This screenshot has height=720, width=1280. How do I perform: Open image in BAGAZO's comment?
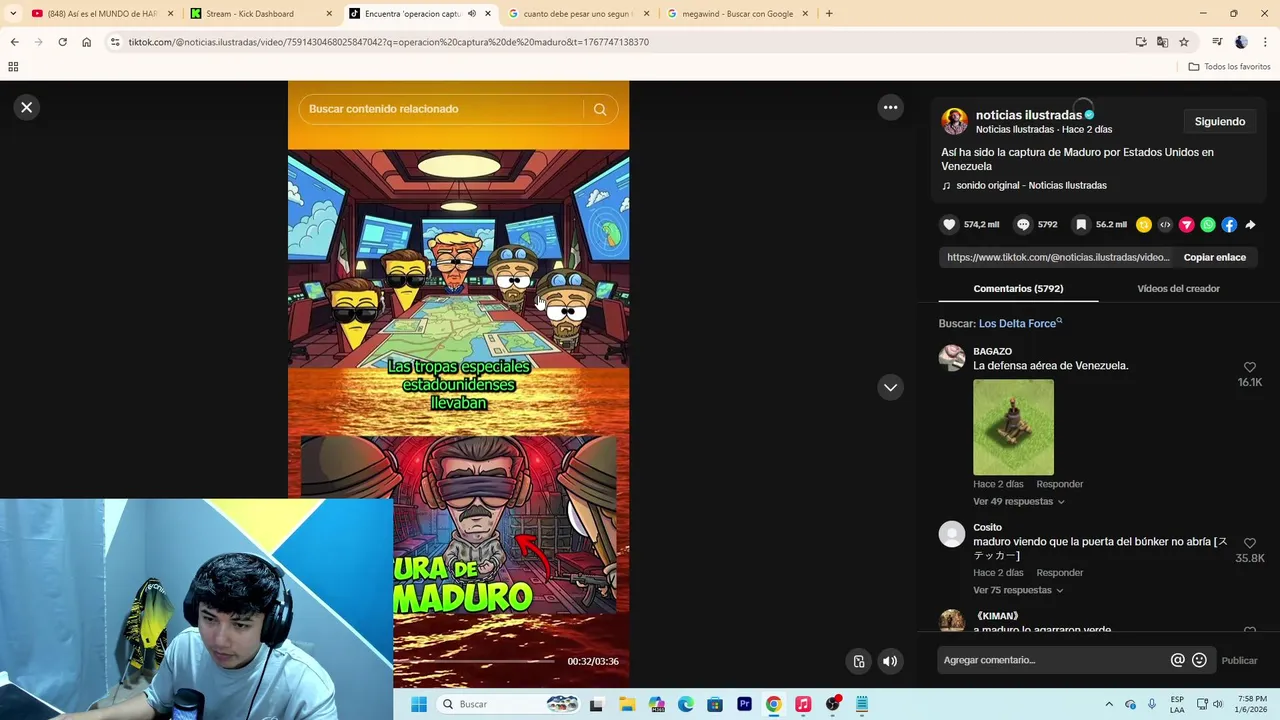coord(1013,427)
